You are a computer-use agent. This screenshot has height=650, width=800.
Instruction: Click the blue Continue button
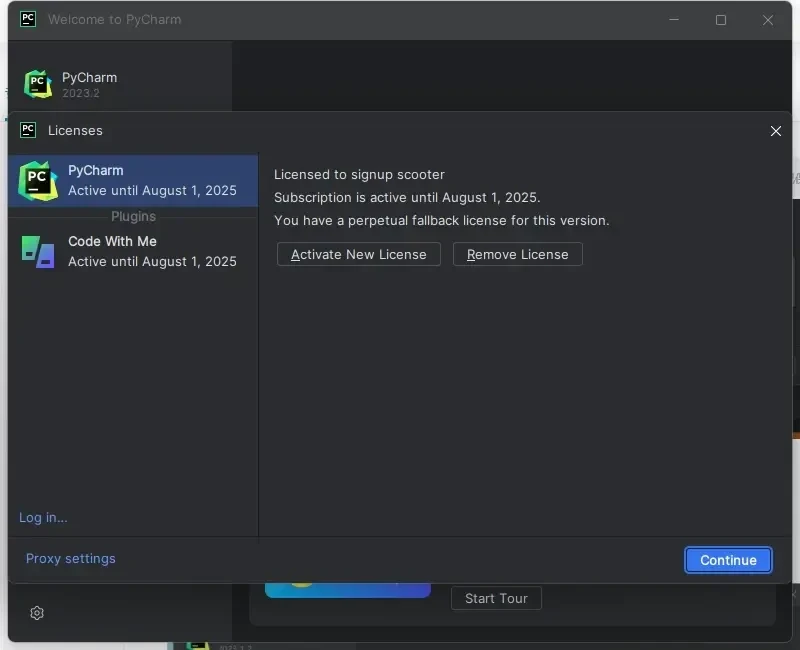tap(728, 560)
